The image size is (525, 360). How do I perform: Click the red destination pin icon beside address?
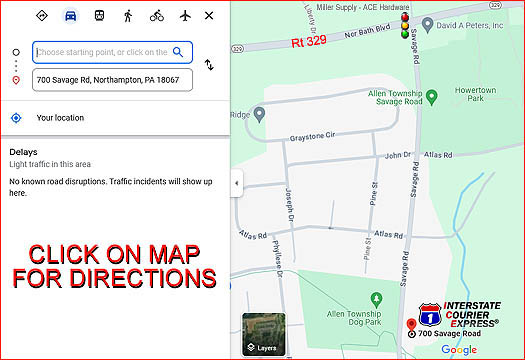click(x=16, y=80)
